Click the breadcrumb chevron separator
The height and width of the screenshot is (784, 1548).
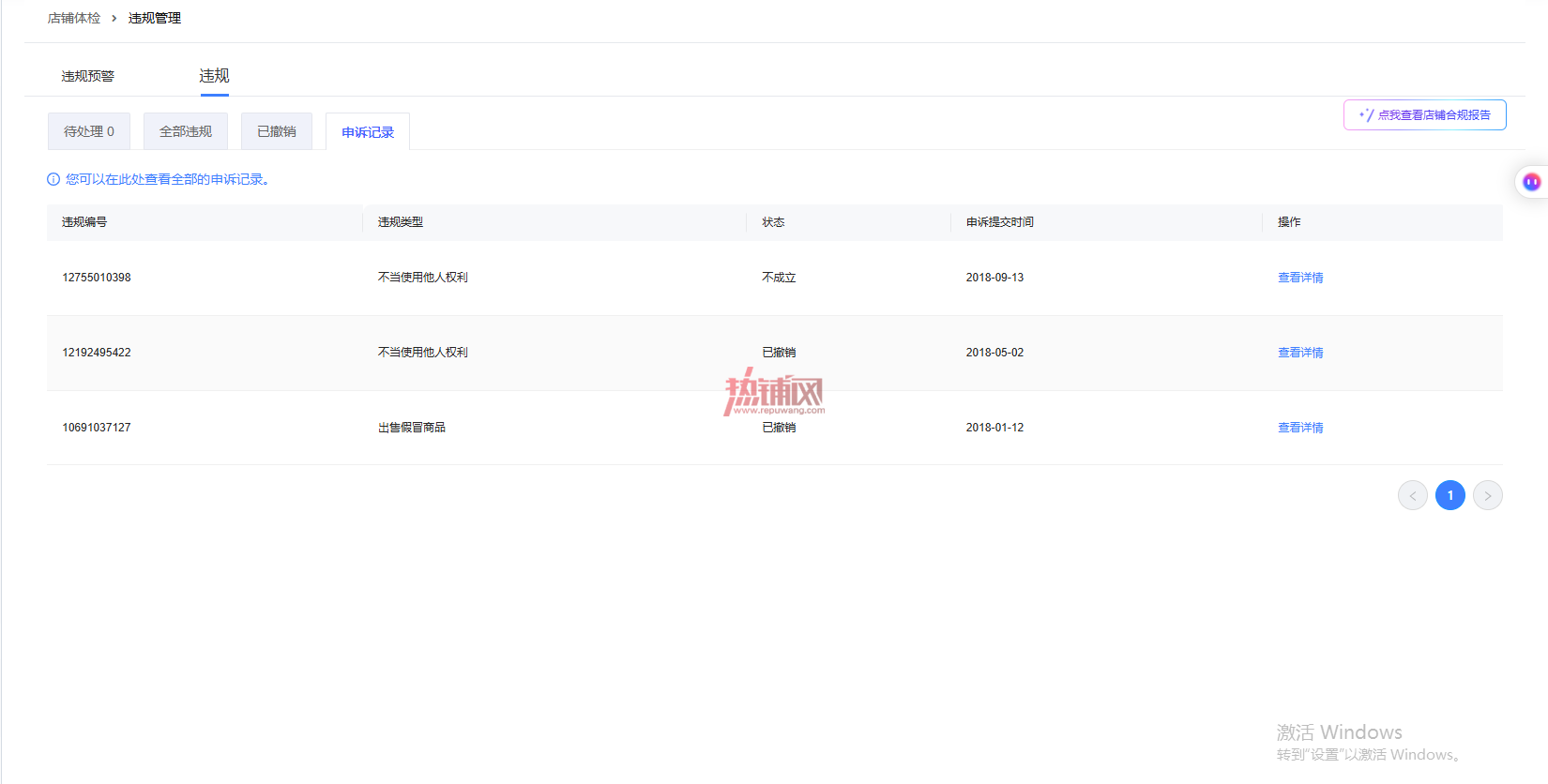114,18
